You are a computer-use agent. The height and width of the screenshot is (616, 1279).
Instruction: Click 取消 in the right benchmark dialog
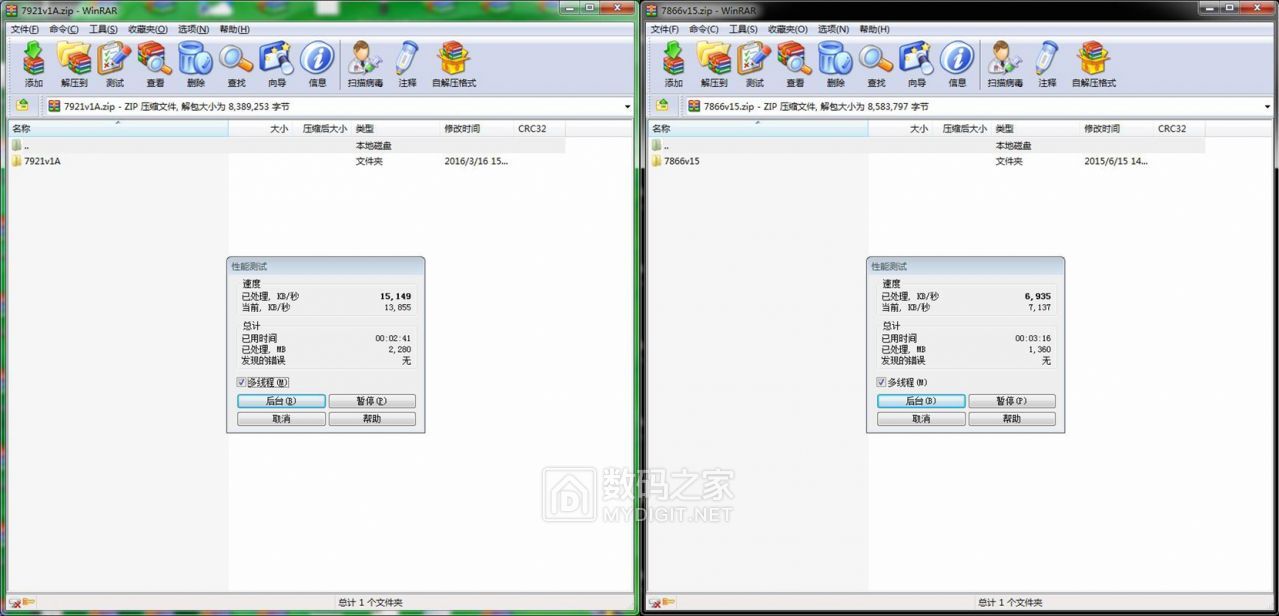[x=920, y=418]
